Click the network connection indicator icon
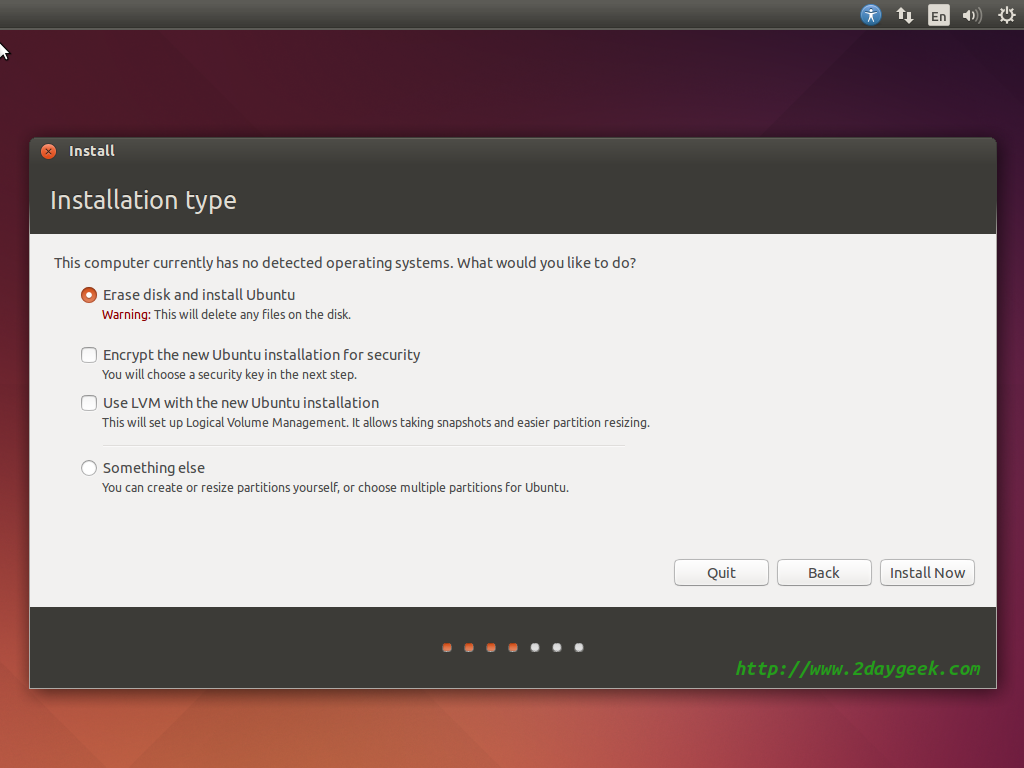This screenshot has height=768, width=1024. (x=905, y=15)
